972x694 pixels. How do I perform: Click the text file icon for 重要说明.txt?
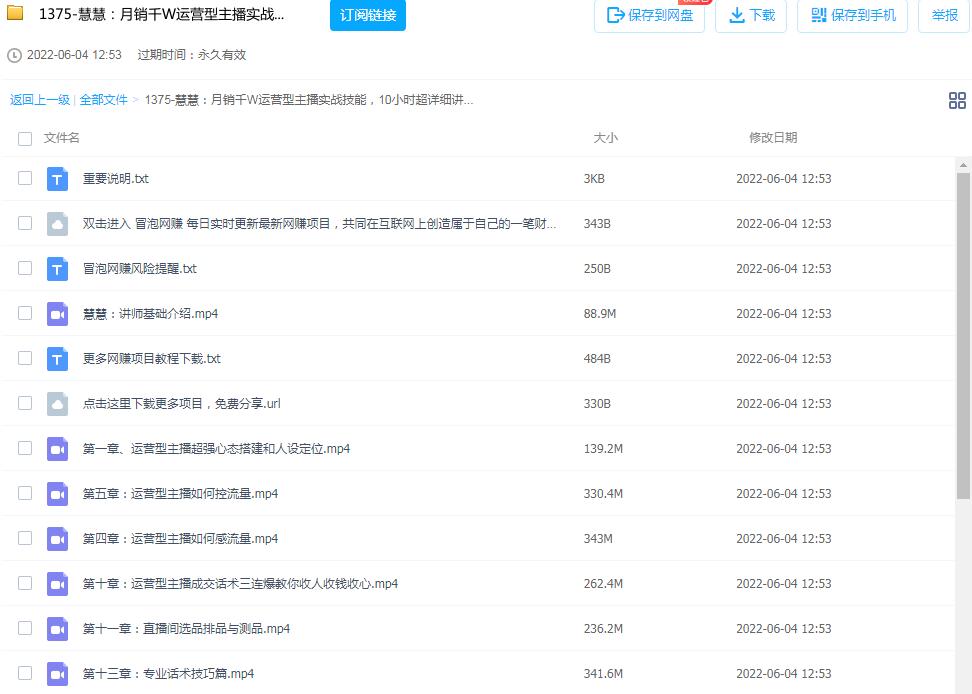click(x=57, y=179)
